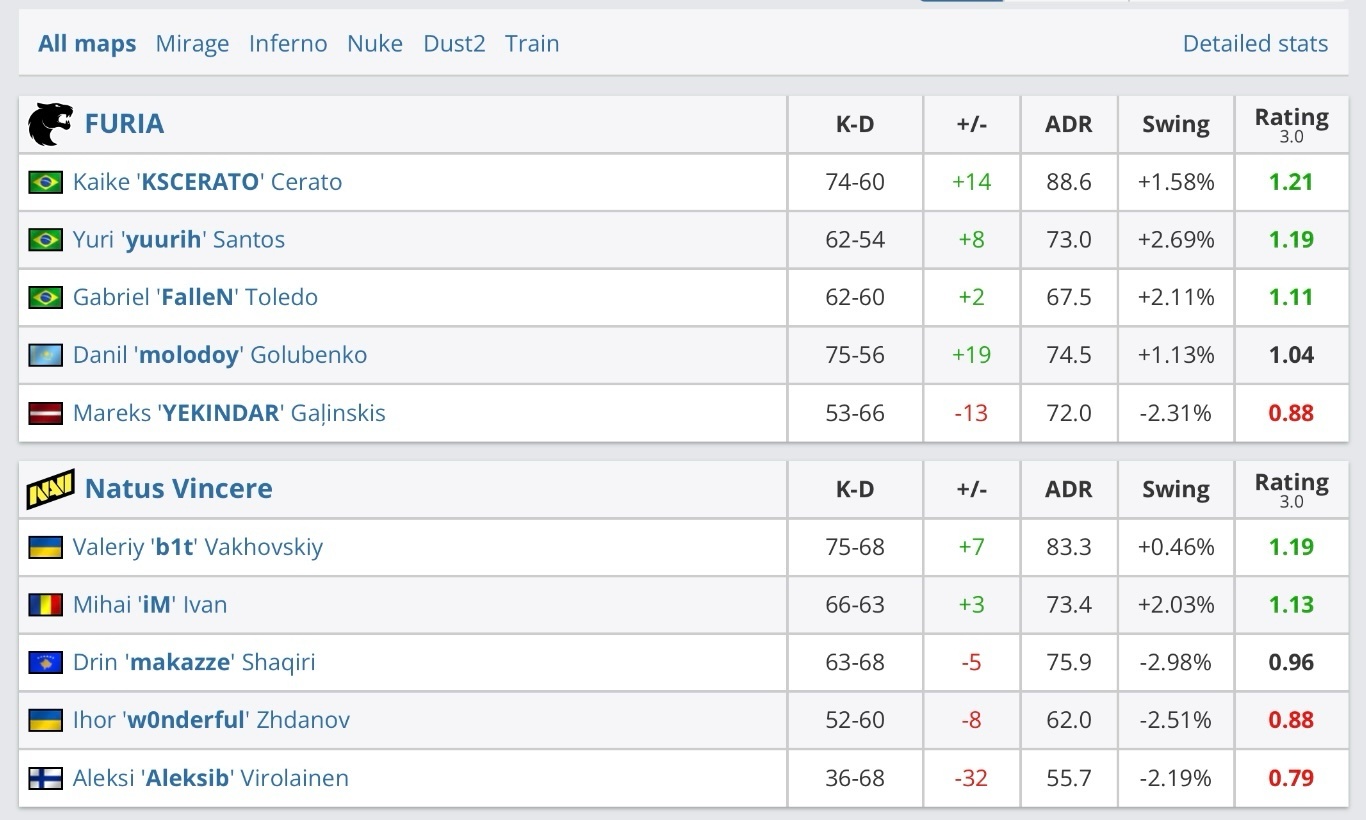Open Natus Vincere team page link
Screen dimensions: 1366x820
(178, 489)
